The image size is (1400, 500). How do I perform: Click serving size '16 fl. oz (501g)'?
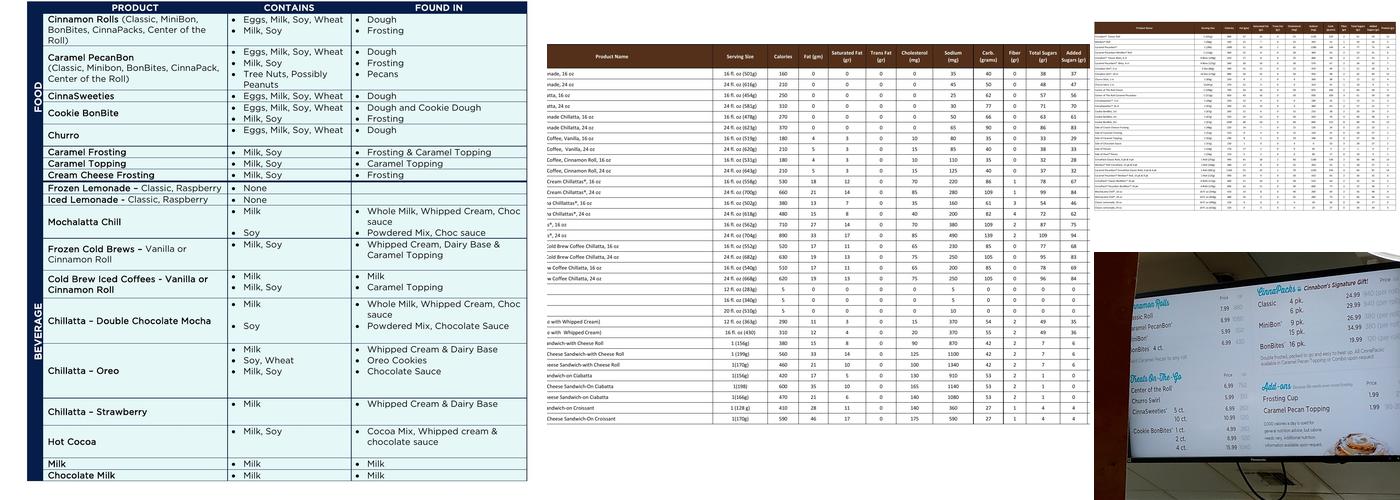(740, 73)
